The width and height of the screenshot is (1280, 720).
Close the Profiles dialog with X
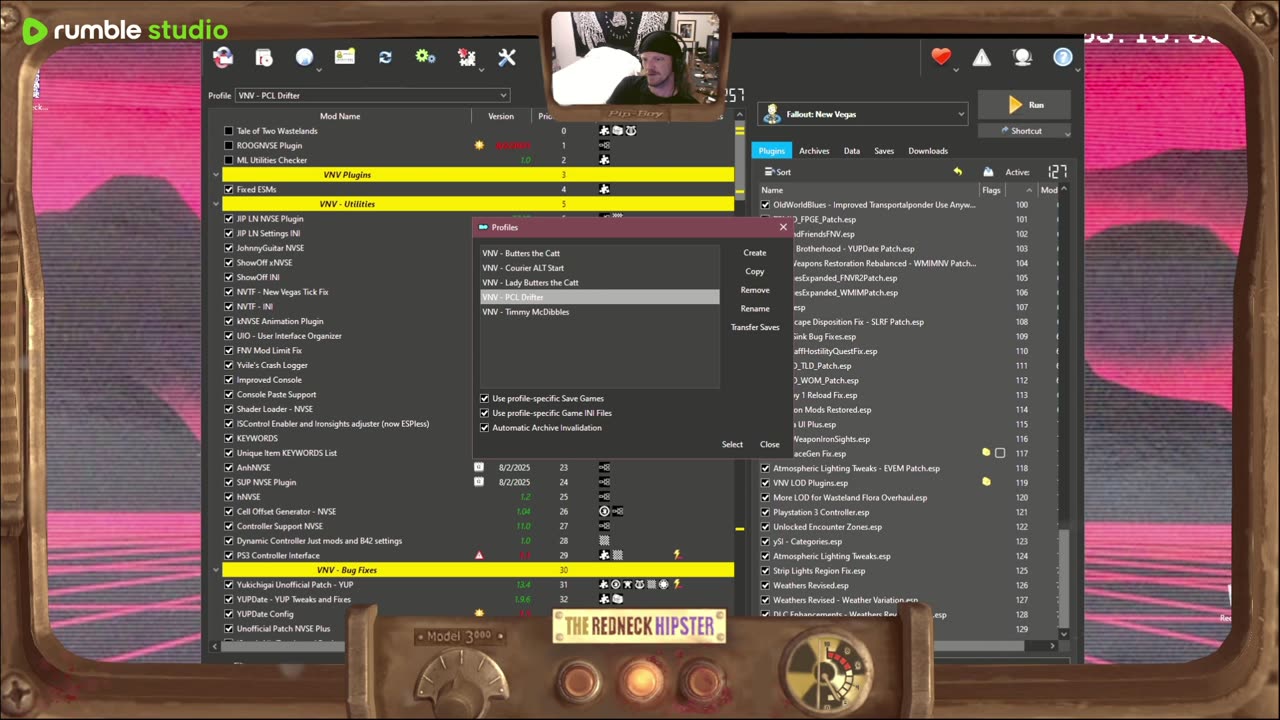(x=783, y=227)
